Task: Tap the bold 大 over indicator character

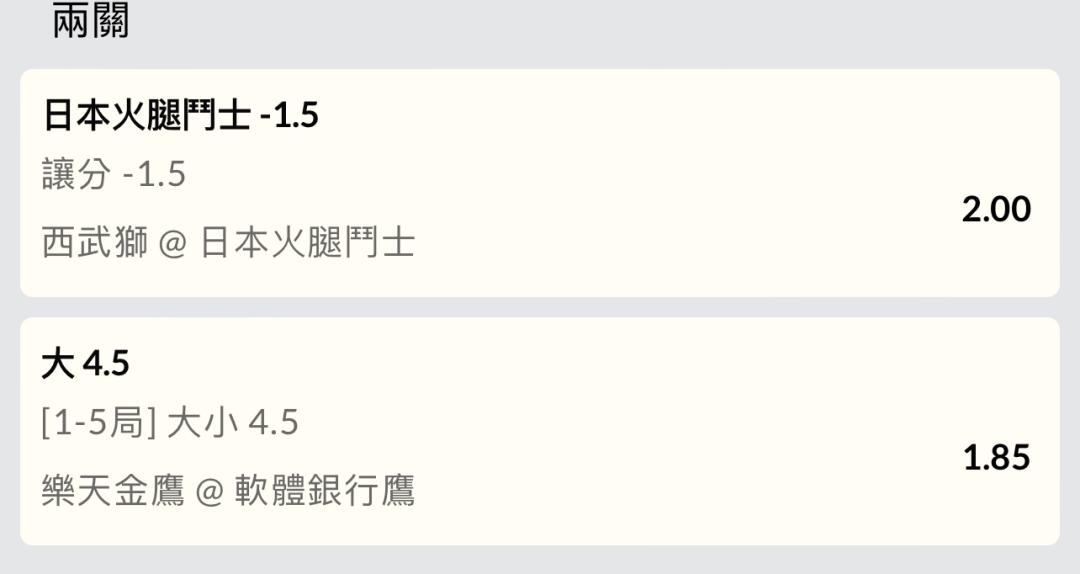Action: point(58,363)
